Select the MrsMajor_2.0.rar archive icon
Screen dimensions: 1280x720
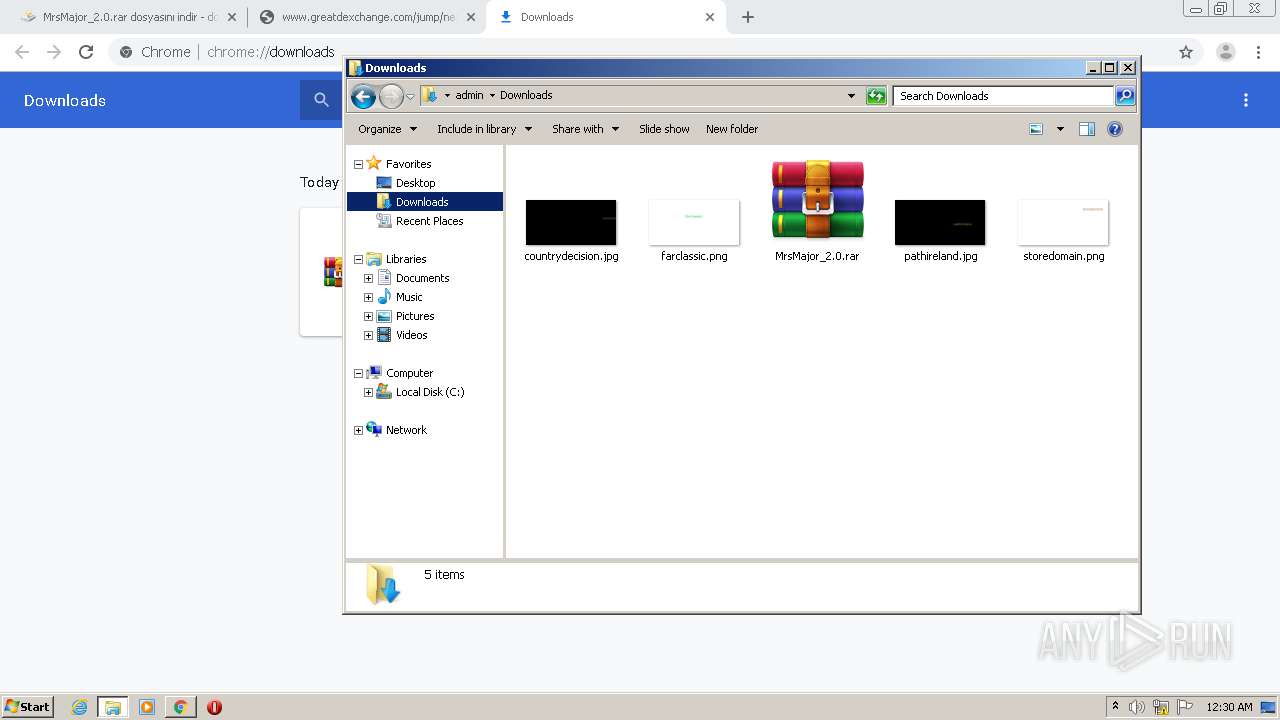(817, 199)
